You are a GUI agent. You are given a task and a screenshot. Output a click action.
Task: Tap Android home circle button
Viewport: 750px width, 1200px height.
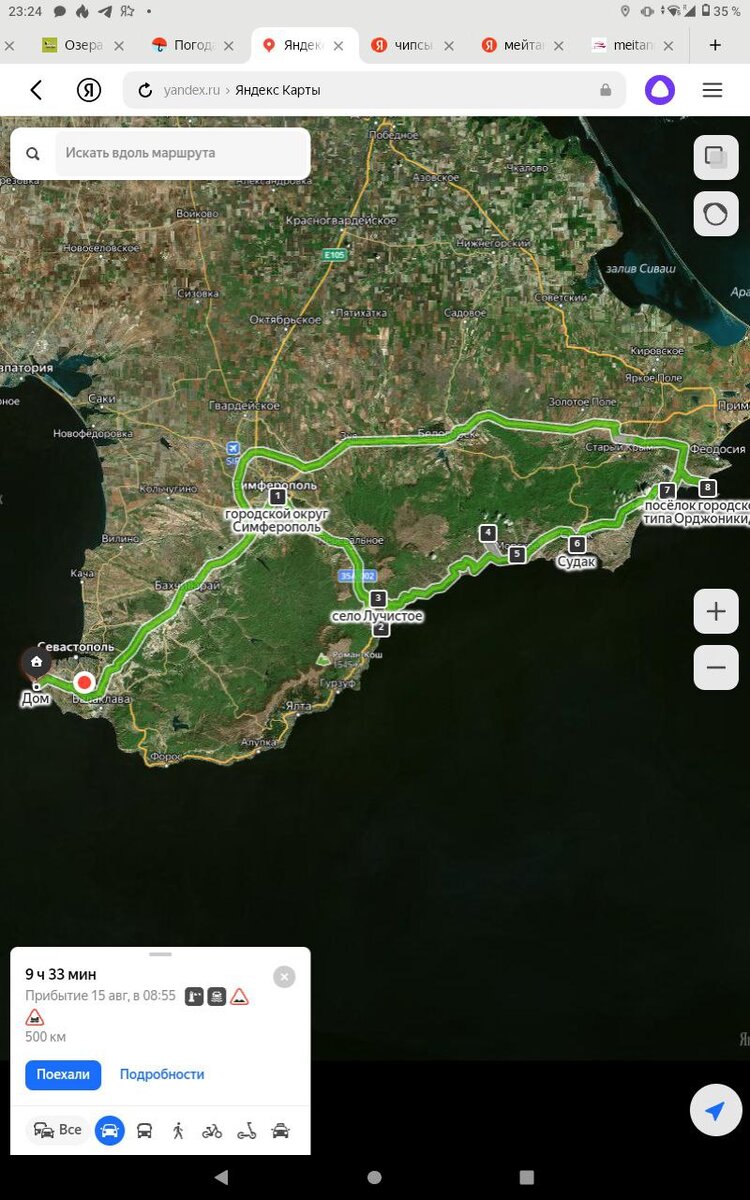coord(374,1177)
